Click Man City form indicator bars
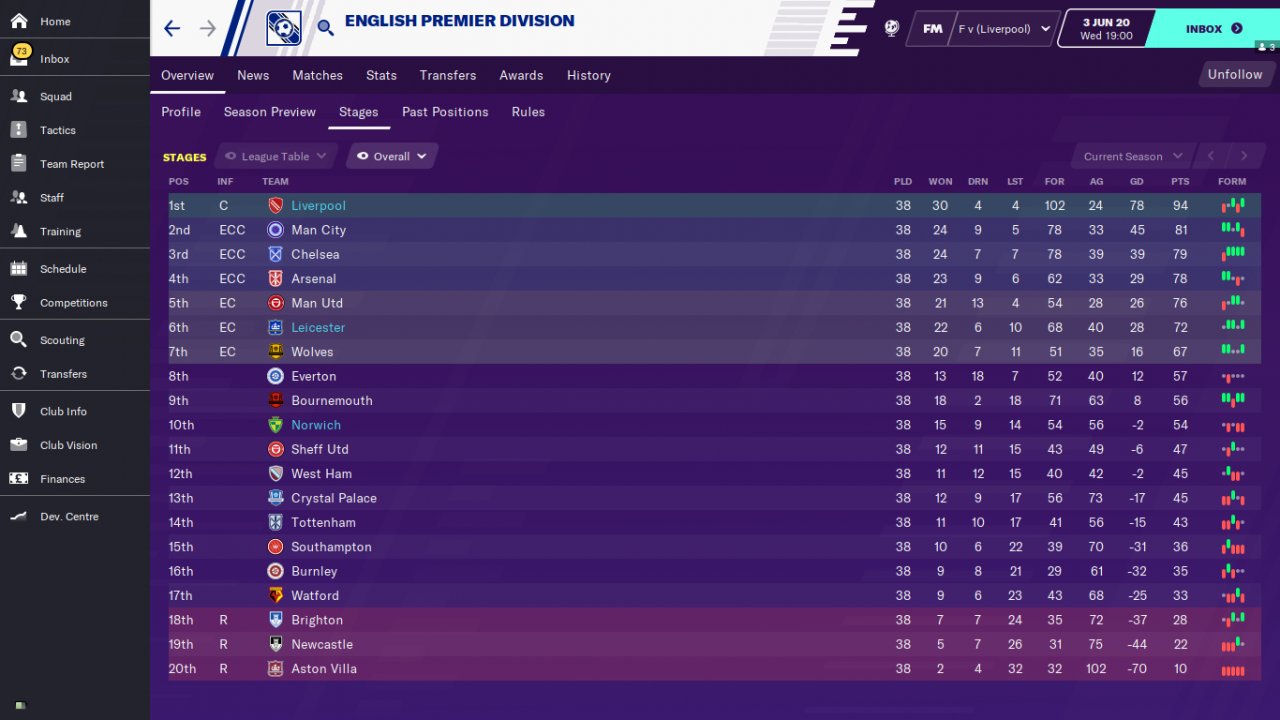The width and height of the screenshot is (1280, 720). coord(1233,230)
